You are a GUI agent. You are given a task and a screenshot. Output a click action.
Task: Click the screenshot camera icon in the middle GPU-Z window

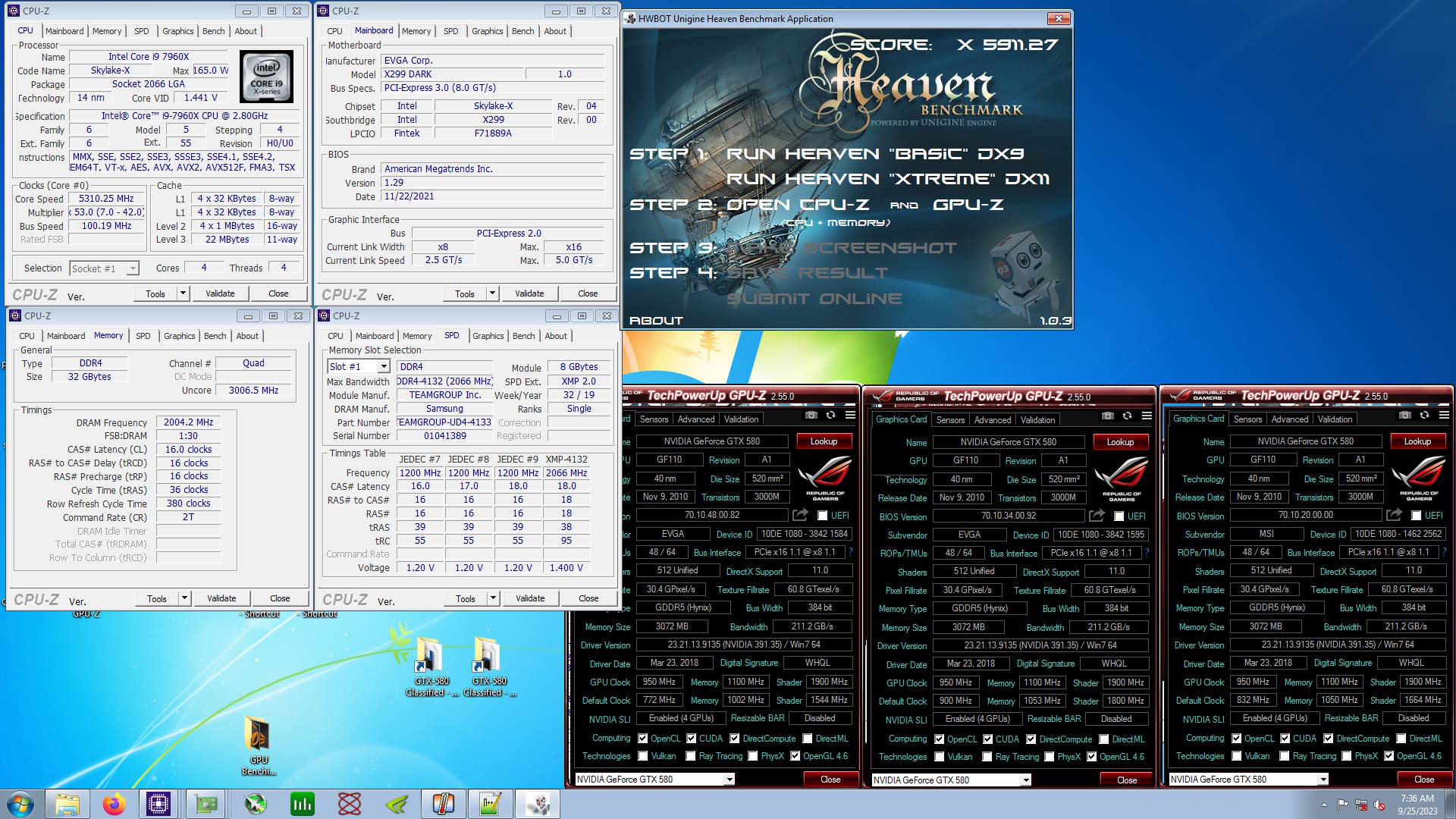point(1108,416)
